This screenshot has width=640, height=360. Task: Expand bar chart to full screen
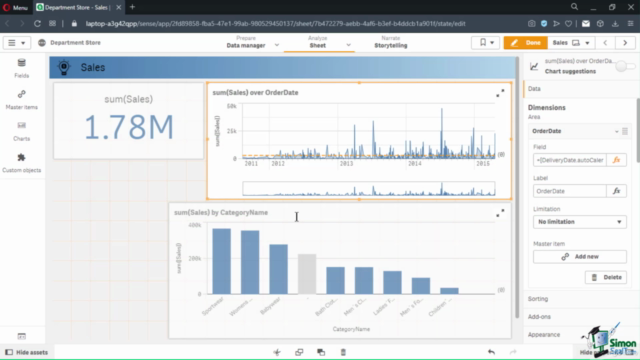pyautogui.click(x=500, y=213)
